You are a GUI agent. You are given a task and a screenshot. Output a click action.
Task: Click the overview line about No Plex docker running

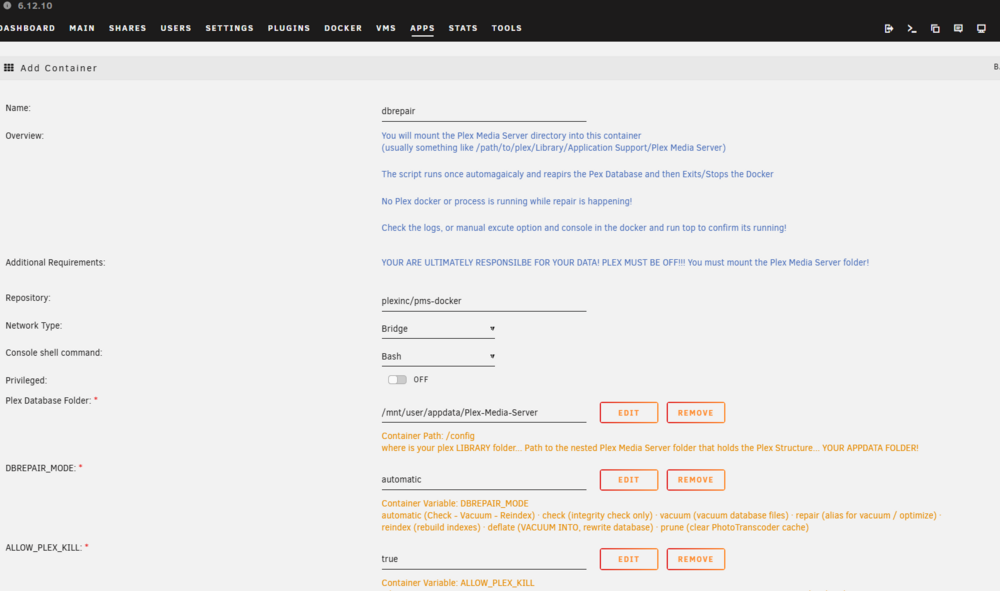click(506, 201)
